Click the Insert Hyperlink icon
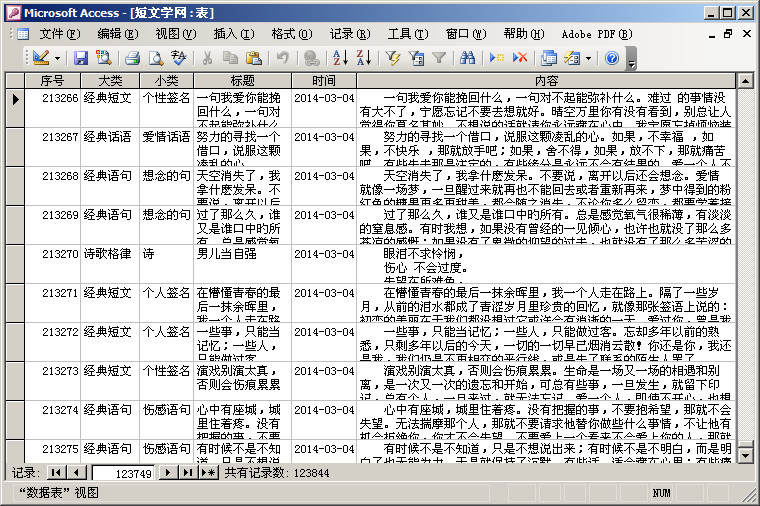 point(311,58)
